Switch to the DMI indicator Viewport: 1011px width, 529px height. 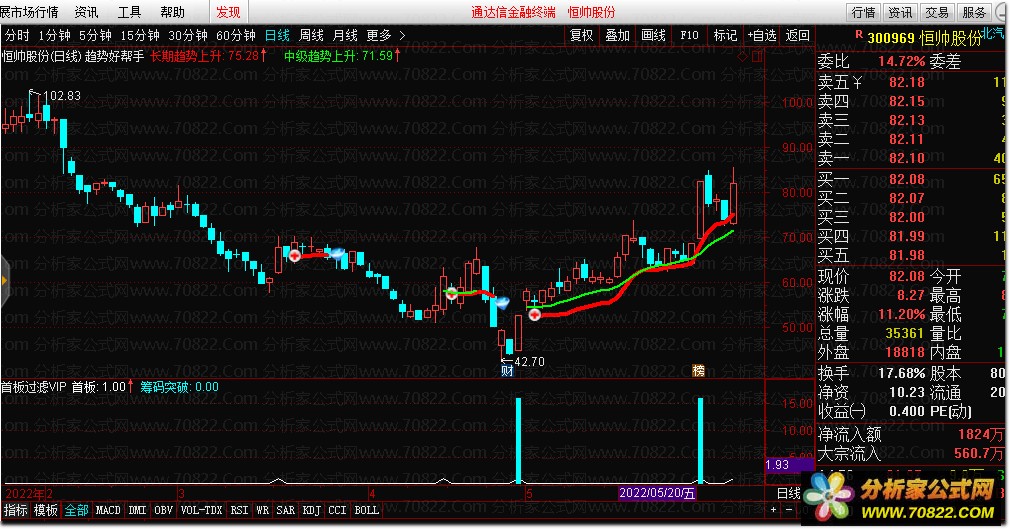pos(137,510)
